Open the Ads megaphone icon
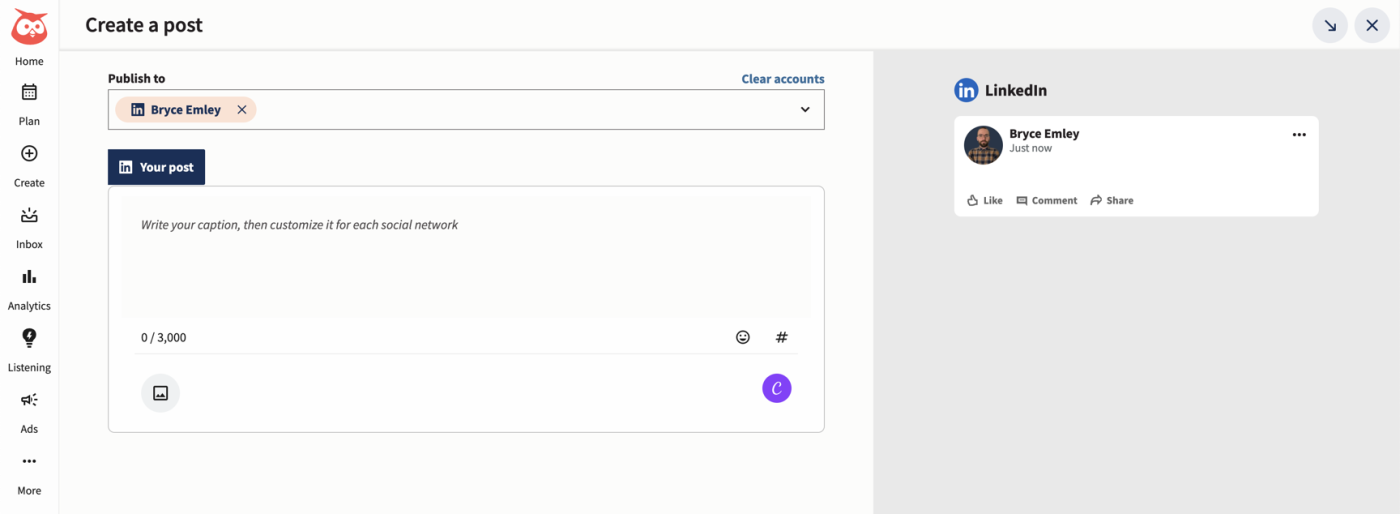This screenshot has height=514, width=1400. [29, 400]
